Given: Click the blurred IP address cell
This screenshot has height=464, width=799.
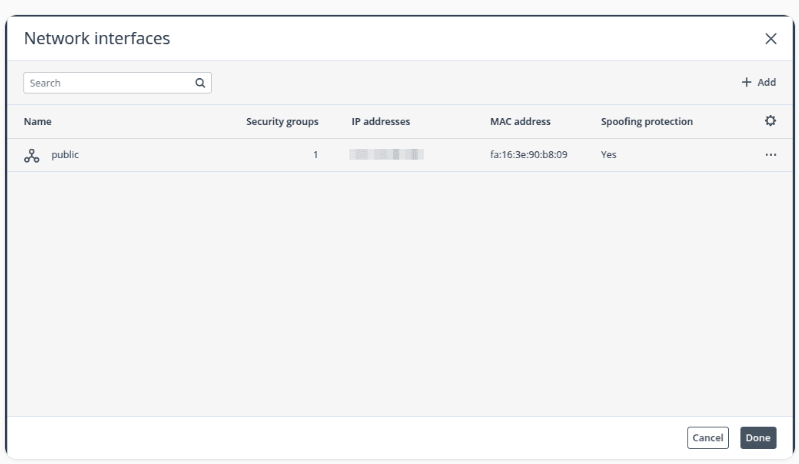Looking at the screenshot, I should (x=386, y=154).
